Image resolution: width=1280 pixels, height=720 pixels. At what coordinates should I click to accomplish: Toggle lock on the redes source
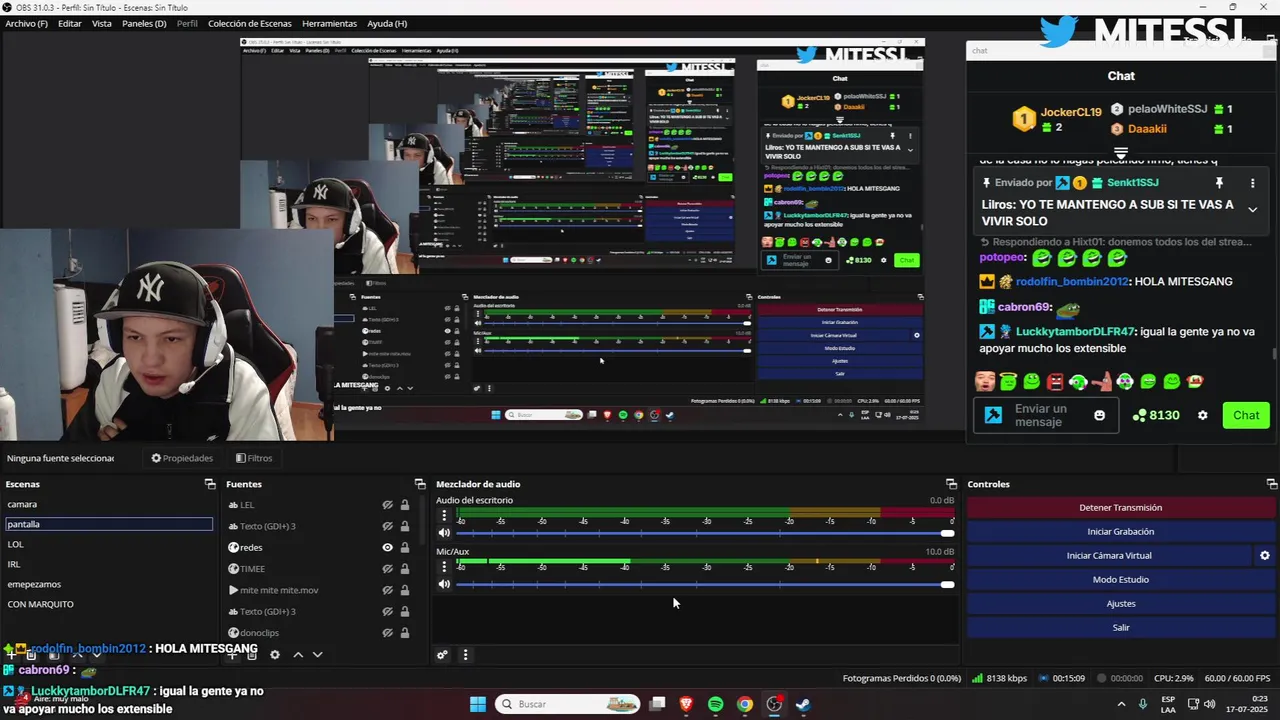coord(405,547)
